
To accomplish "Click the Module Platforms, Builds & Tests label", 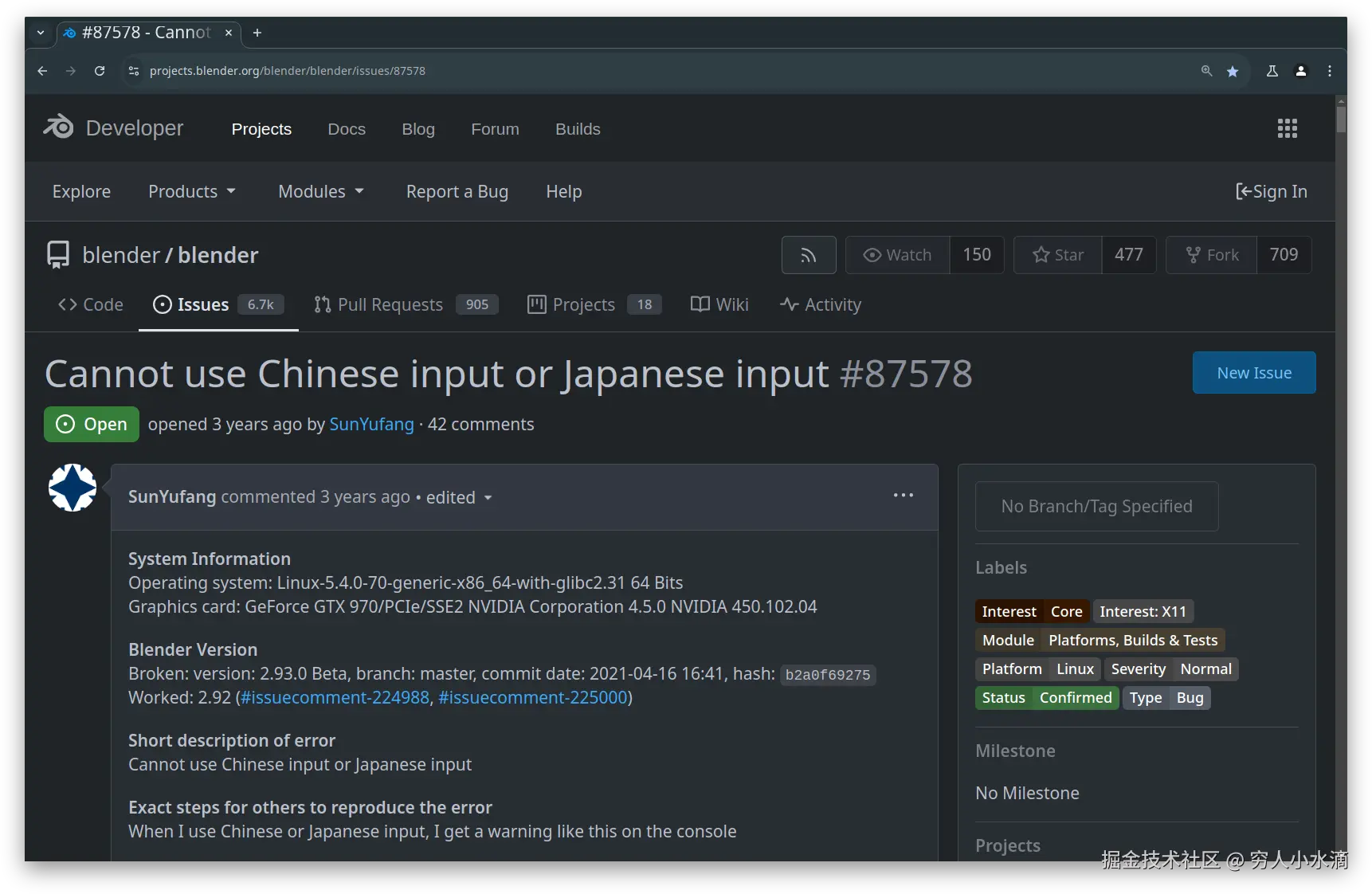I will point(1100,640).
